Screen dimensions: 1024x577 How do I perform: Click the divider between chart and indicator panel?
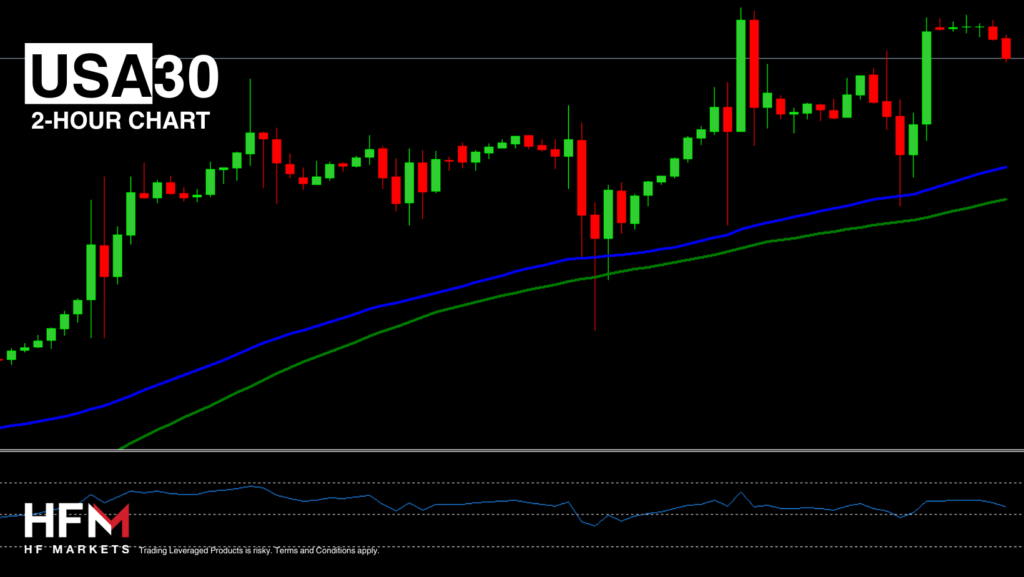500,451
